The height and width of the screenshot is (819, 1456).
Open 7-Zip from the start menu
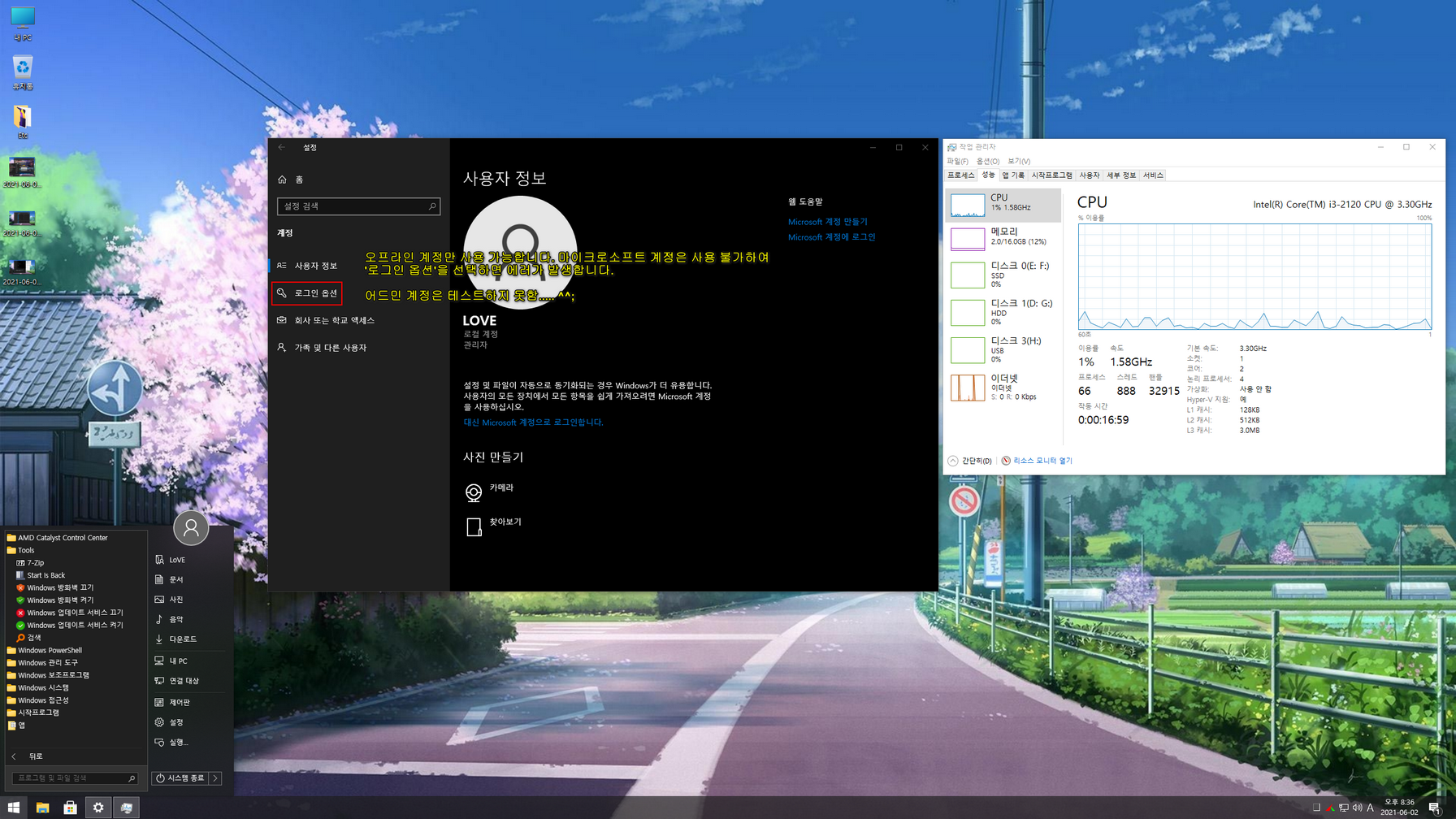[30, 562]
